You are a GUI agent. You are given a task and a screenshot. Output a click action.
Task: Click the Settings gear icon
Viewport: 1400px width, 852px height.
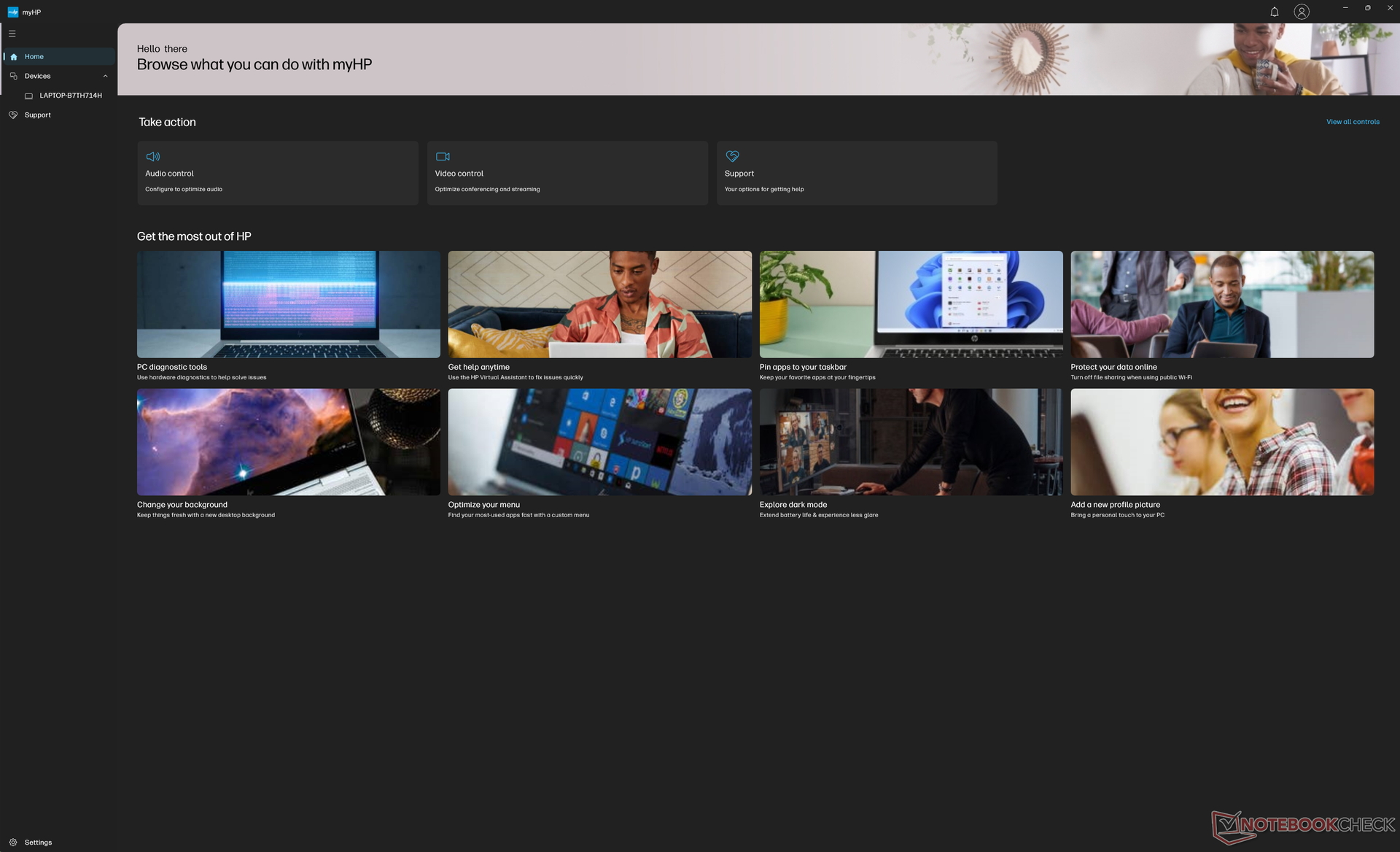pyautogui.click(x=13, y=842)
